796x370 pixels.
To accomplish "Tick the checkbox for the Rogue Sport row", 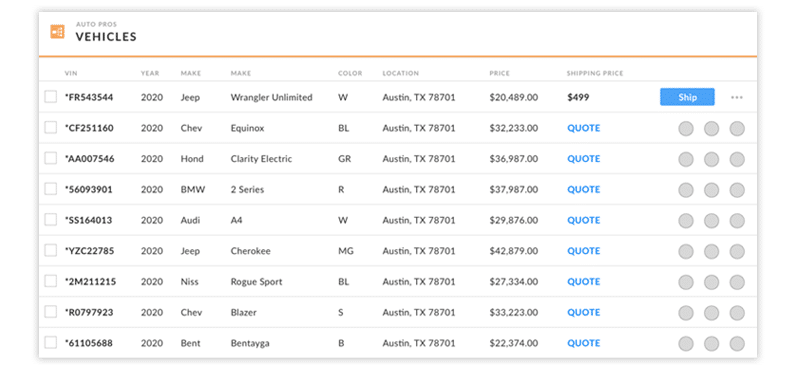I will (51, 281).
